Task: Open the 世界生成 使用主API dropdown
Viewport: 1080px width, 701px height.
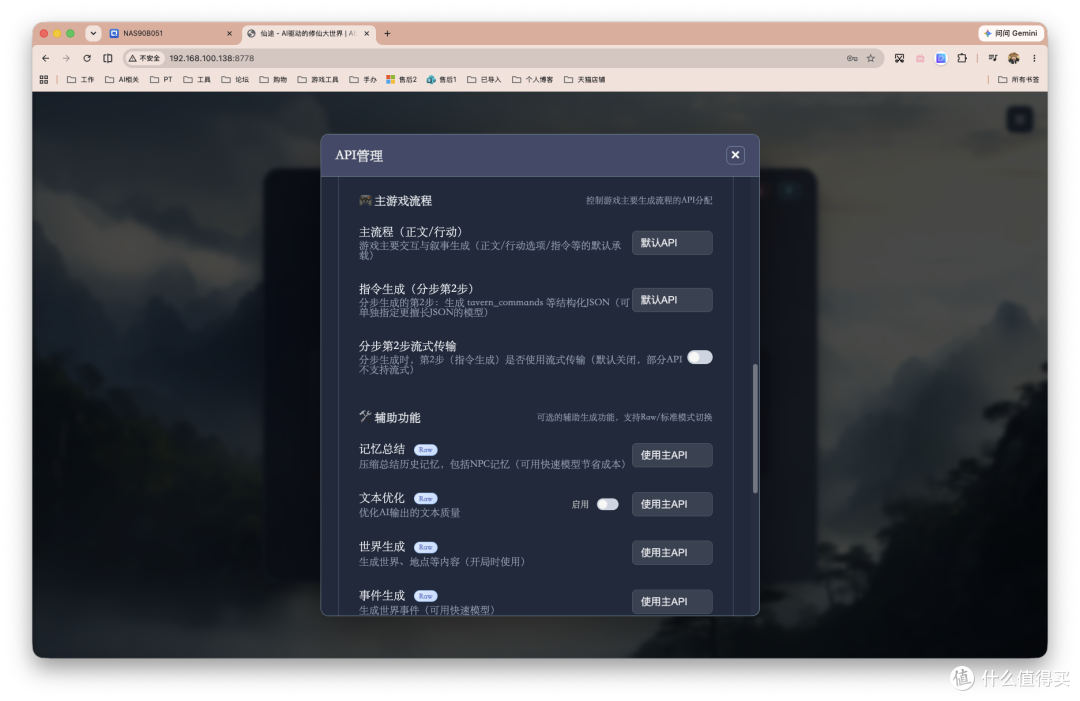Action: click(x=672, y=552)
